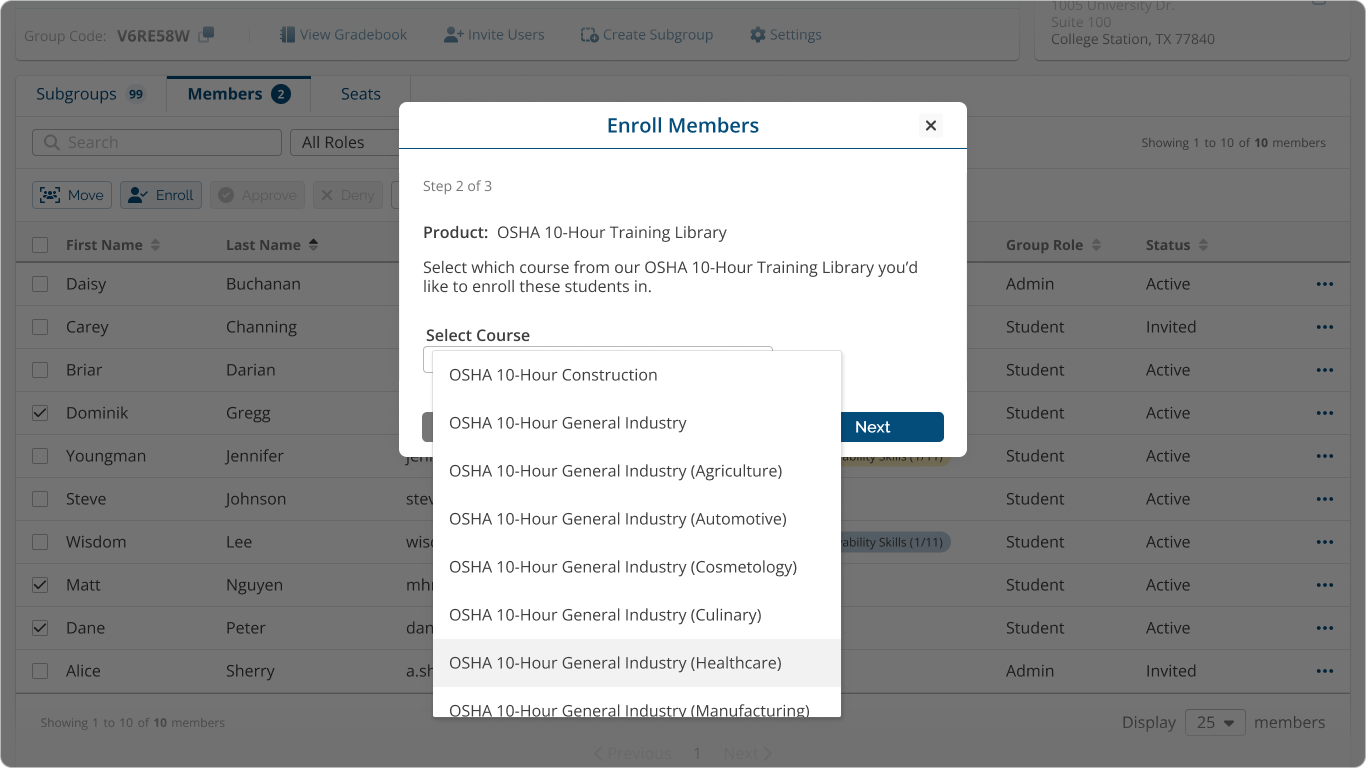Screen dimensions: 1366x768
Task: Select OSHA 10-Hour Construction from the course list
Action: pyautogui.click(x=553, y=375)
